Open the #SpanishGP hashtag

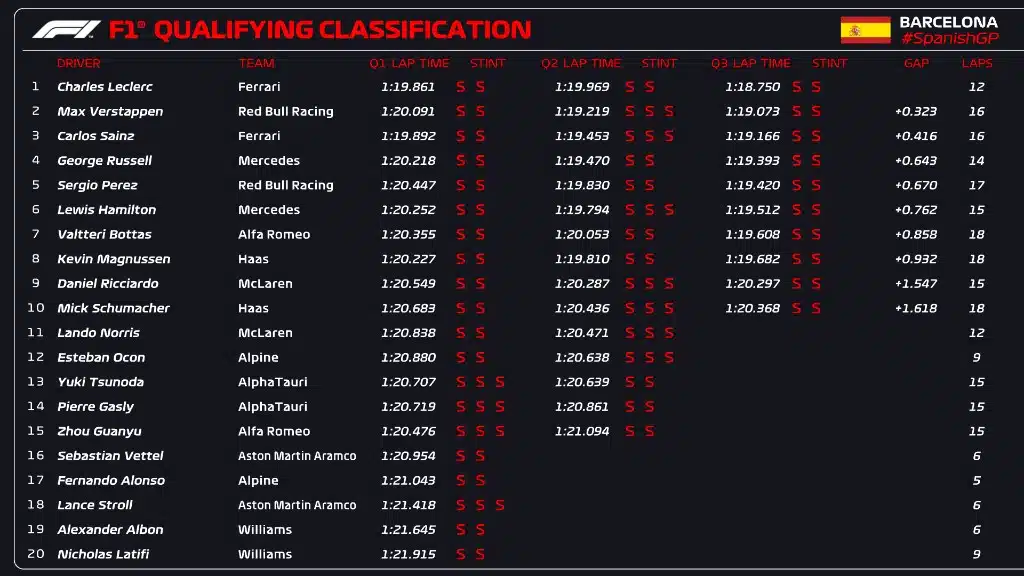(x=948, y=38)
